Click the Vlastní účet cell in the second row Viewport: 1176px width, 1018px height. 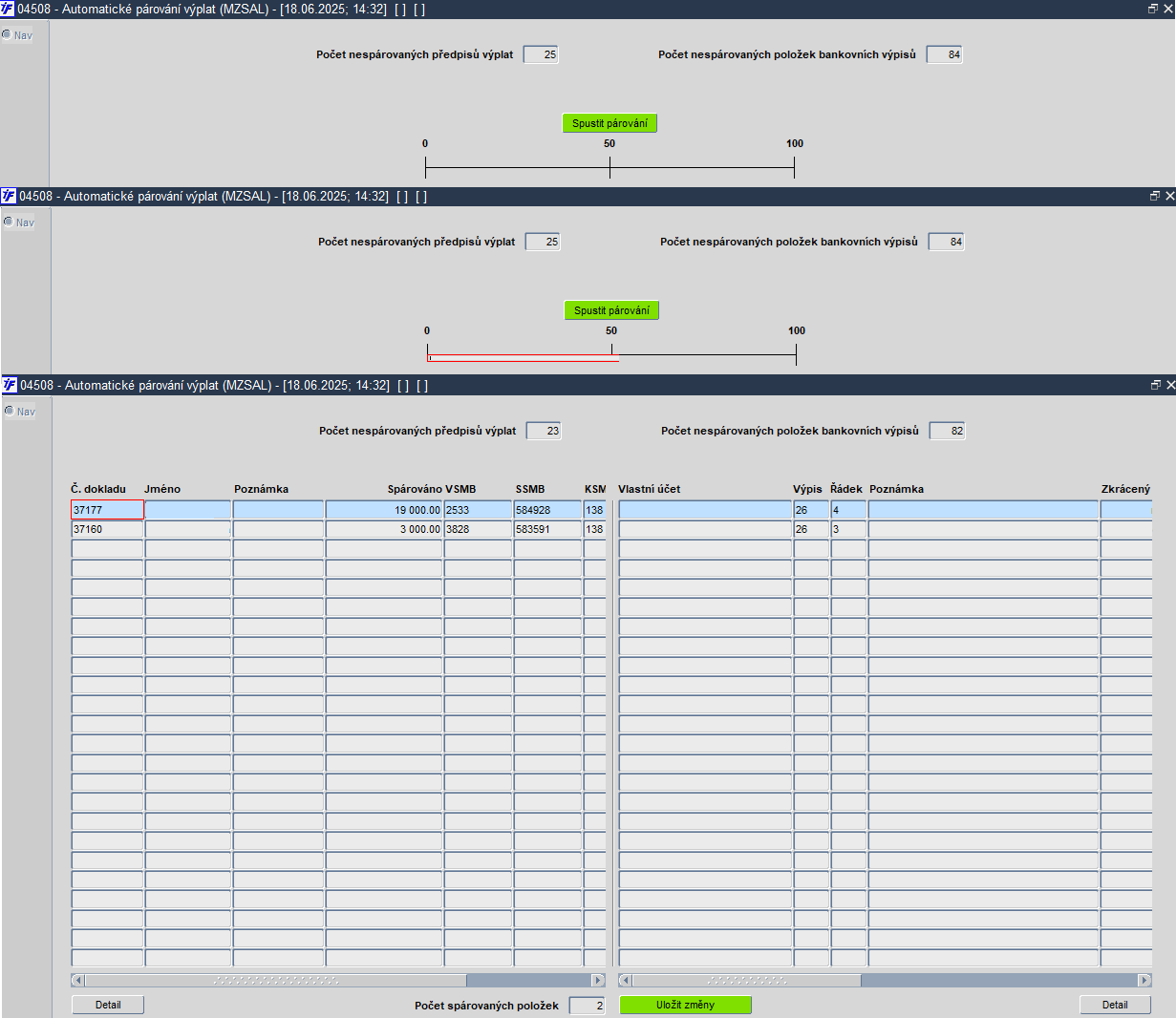(705, 529)
